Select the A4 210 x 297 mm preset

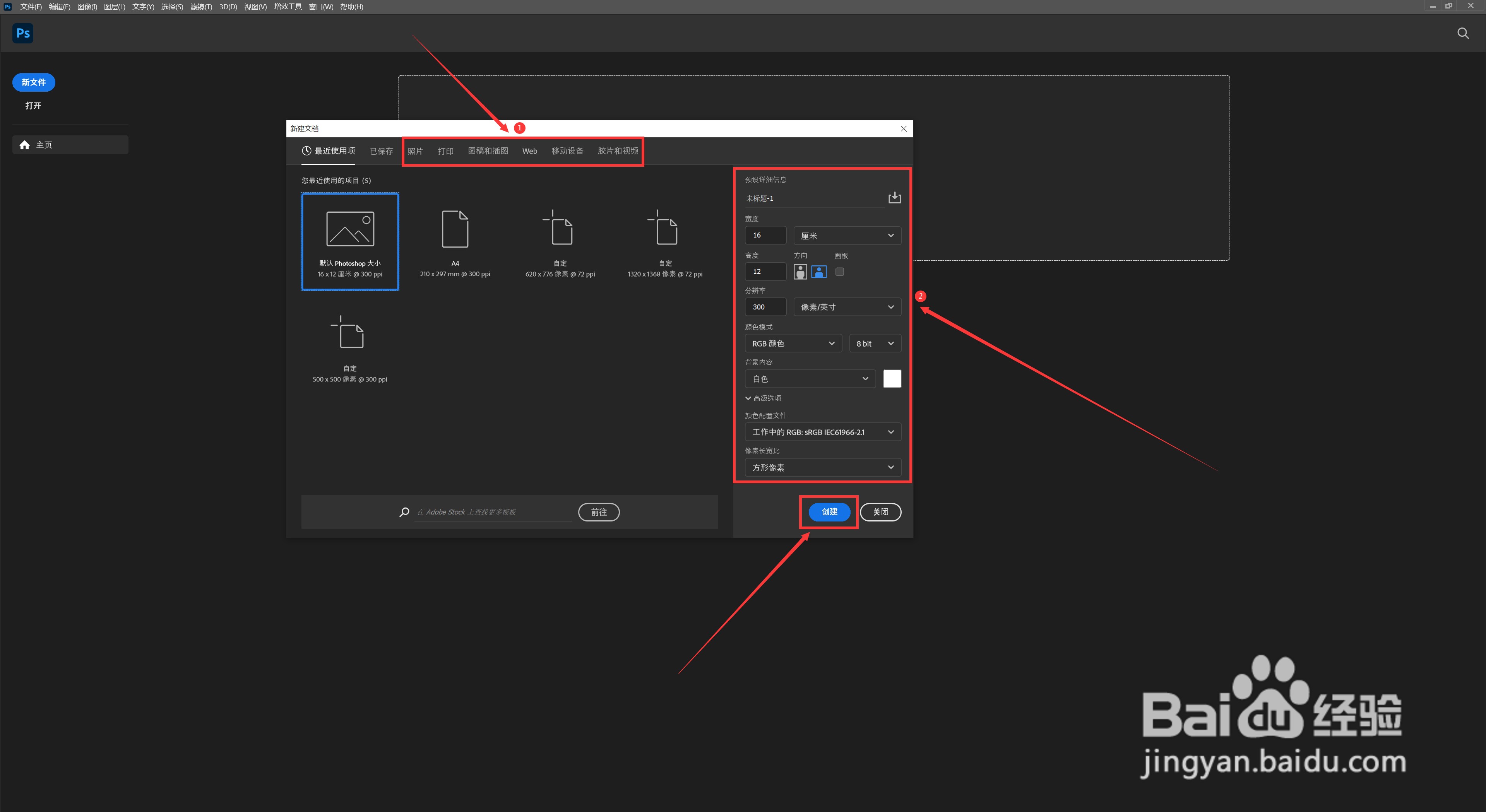[x=455, y=242]
